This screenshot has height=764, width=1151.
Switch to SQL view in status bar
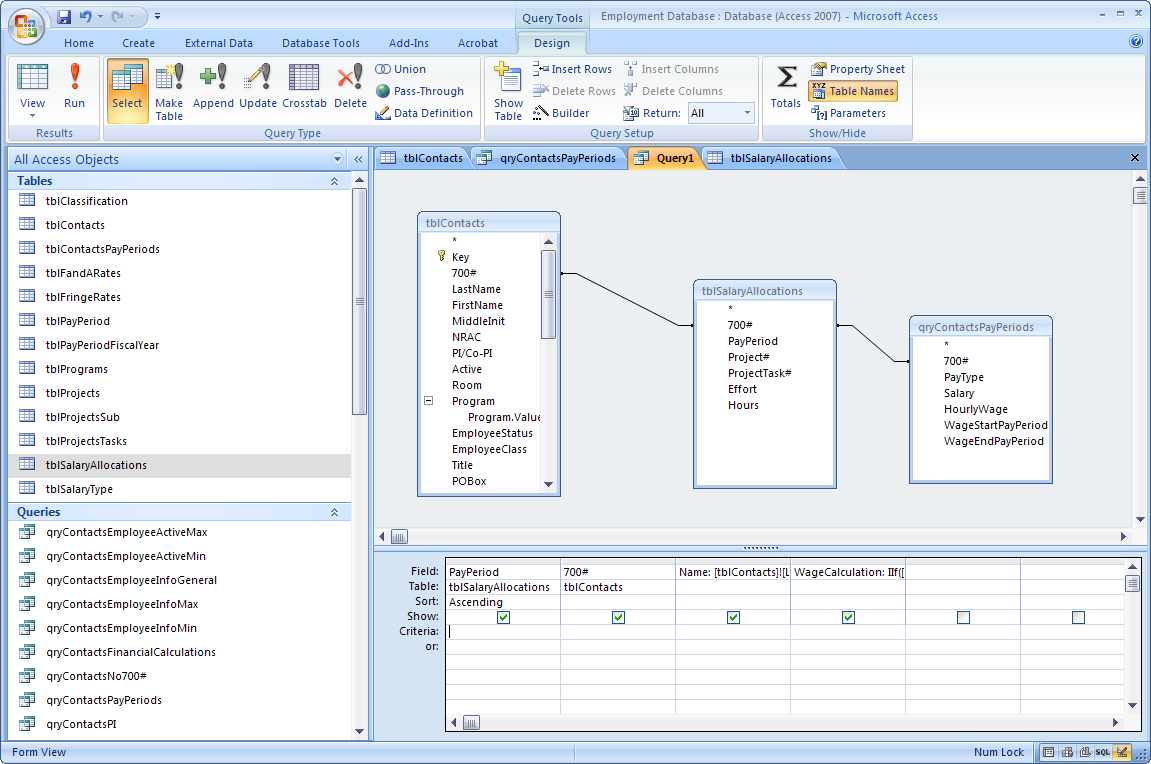click(x=1103, y=752)
